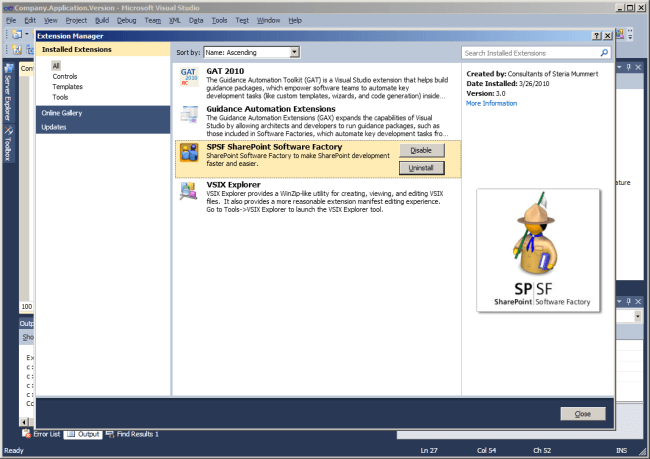The image size is (650, 459).
Task: Click the Version 3.0 detail text
Action: (x=486, y=94)
